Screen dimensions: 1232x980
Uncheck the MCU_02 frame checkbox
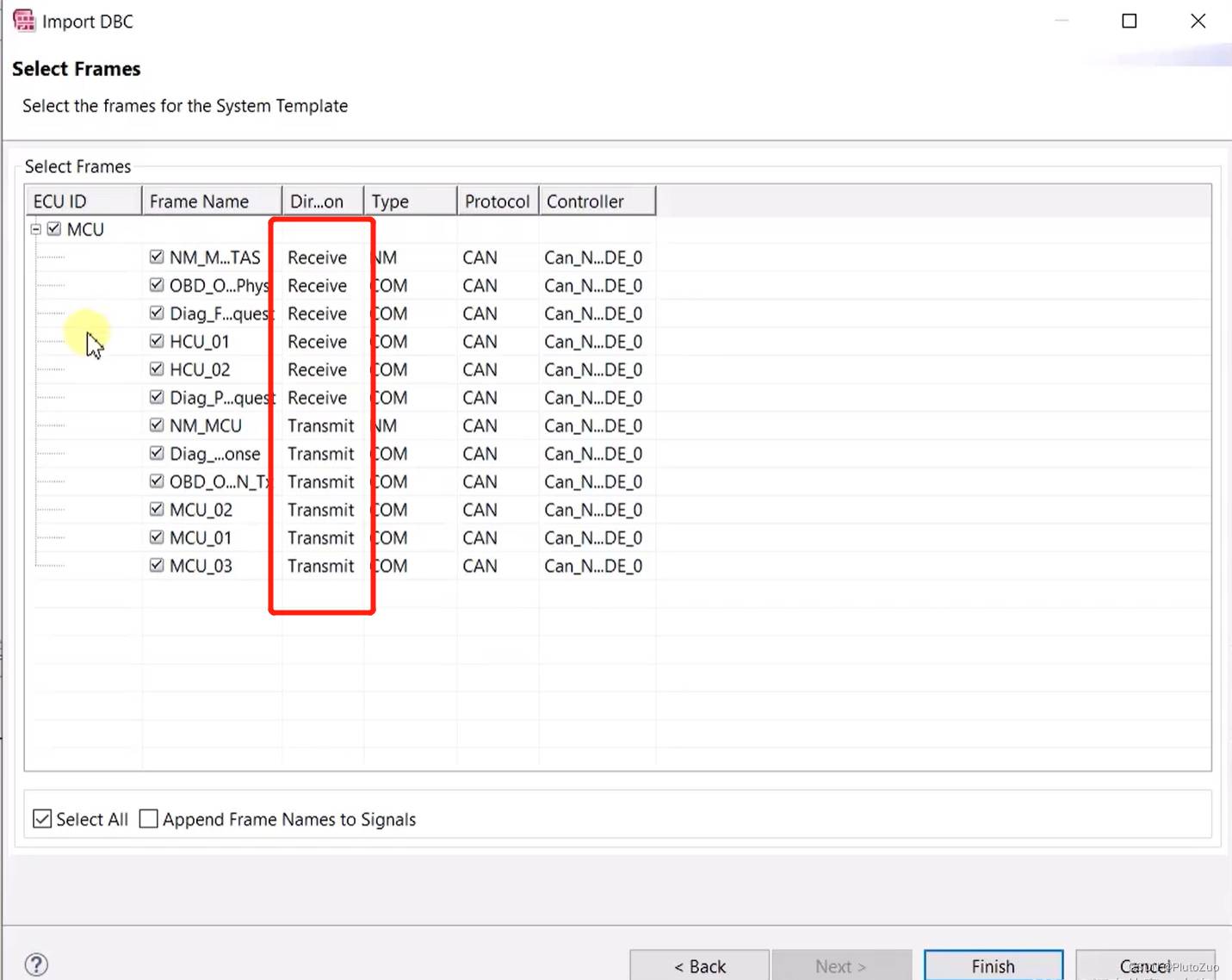coord(157,509)
